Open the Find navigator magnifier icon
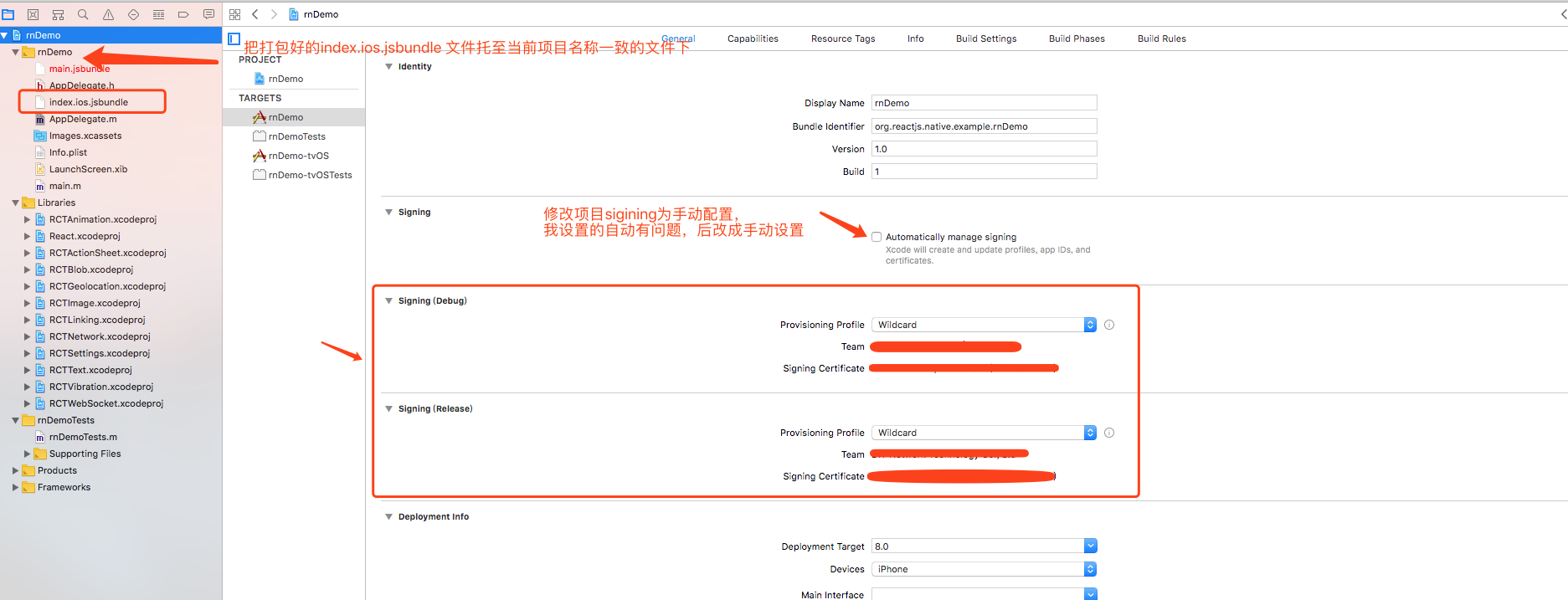Image resolution: width=1568 pixels, height=600 pixels. 83,14
